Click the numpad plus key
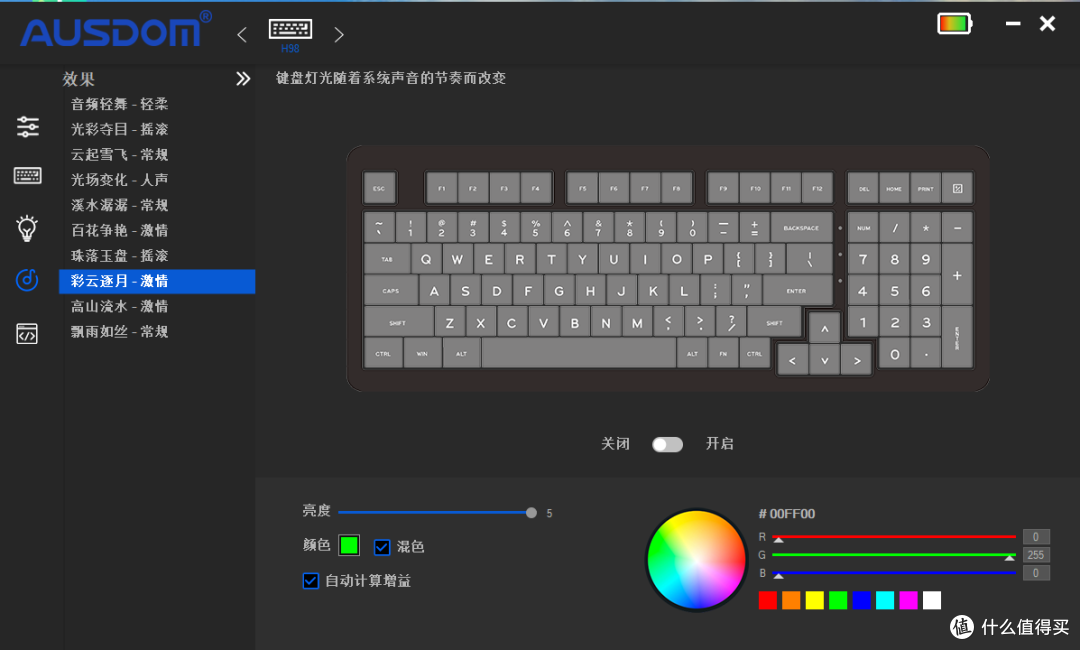 pyautogui.click(x=957, y=275)
